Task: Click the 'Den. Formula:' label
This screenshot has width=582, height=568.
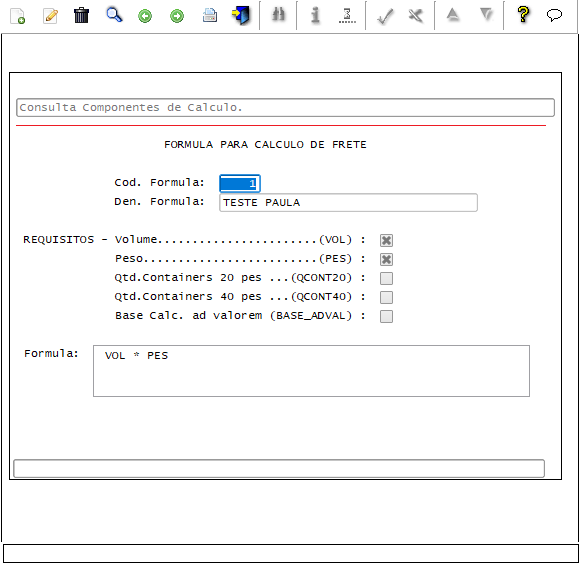Action: [159, 202]
